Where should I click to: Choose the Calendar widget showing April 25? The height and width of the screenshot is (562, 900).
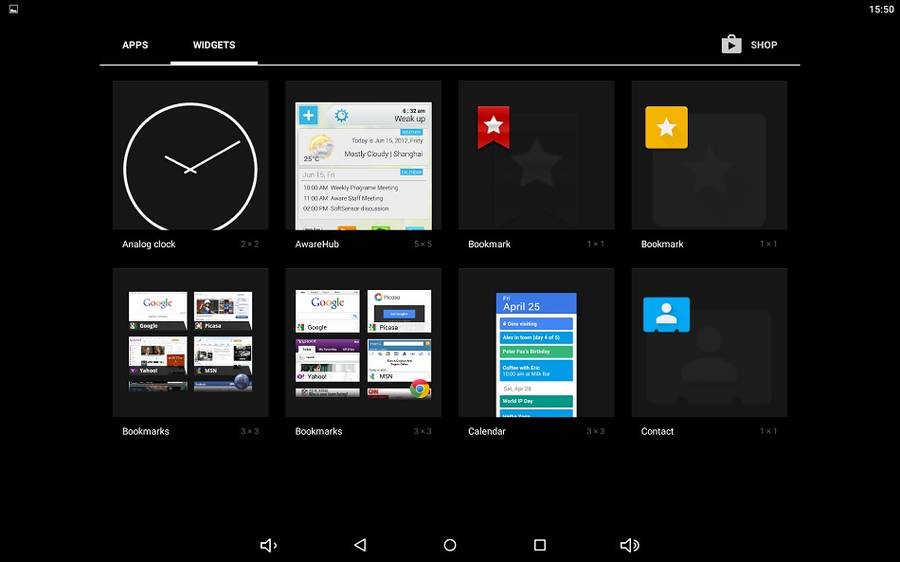click(x=536, y=354)
